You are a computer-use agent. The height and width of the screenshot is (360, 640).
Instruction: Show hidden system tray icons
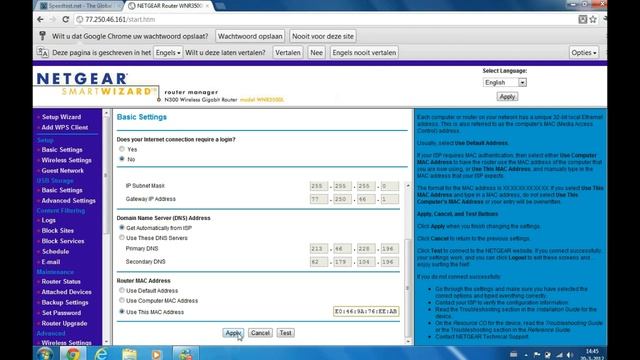[x=526, y=355]
